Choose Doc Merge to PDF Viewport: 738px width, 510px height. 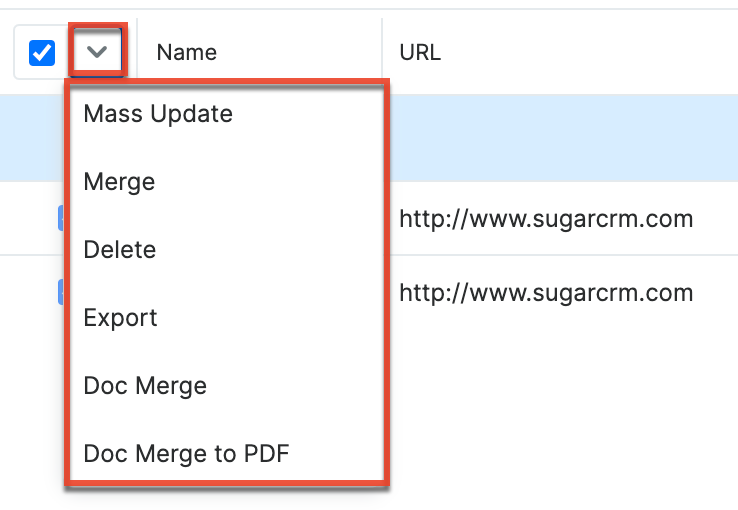pos(186,454)
